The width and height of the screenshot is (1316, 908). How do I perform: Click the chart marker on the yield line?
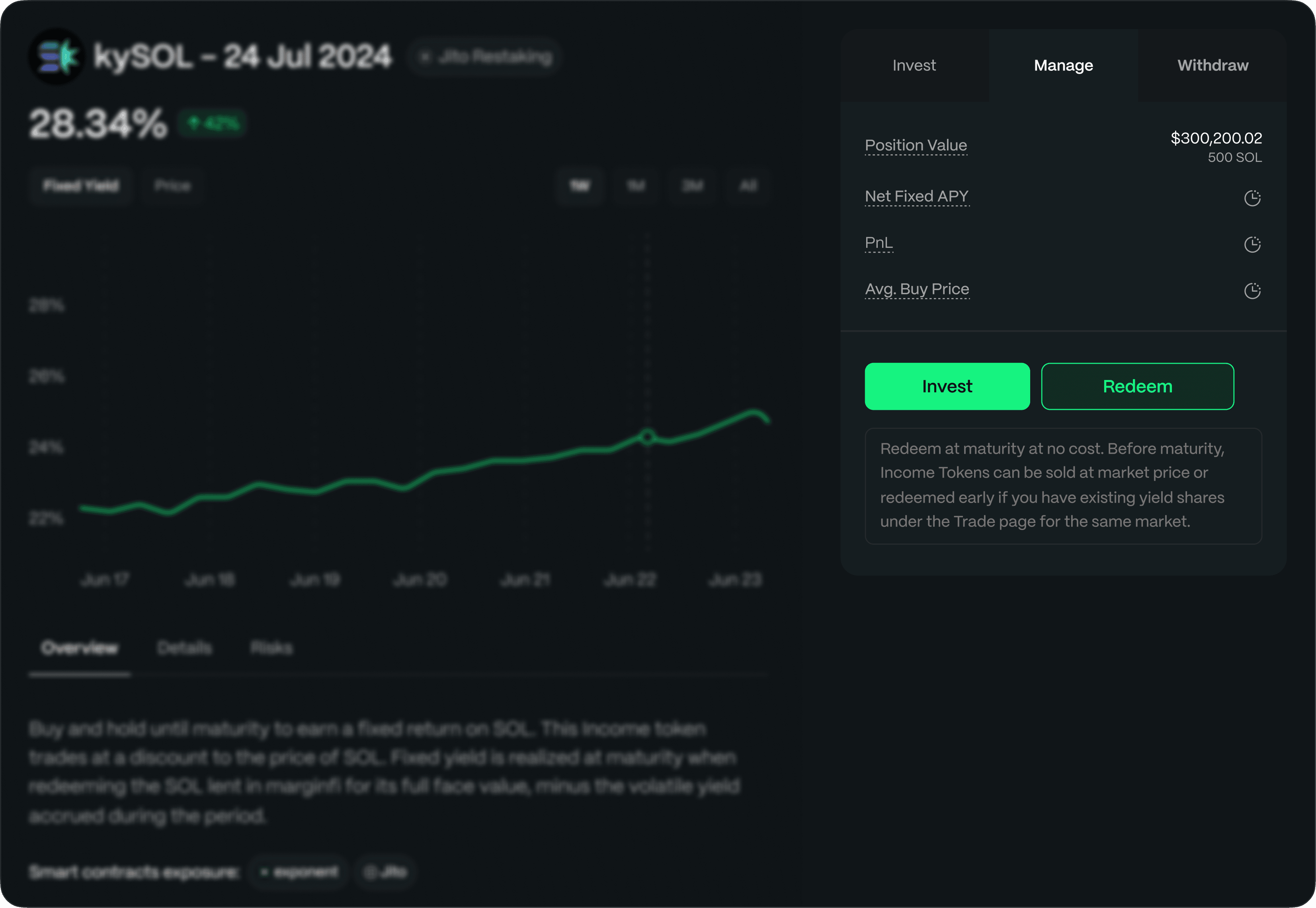647,436
